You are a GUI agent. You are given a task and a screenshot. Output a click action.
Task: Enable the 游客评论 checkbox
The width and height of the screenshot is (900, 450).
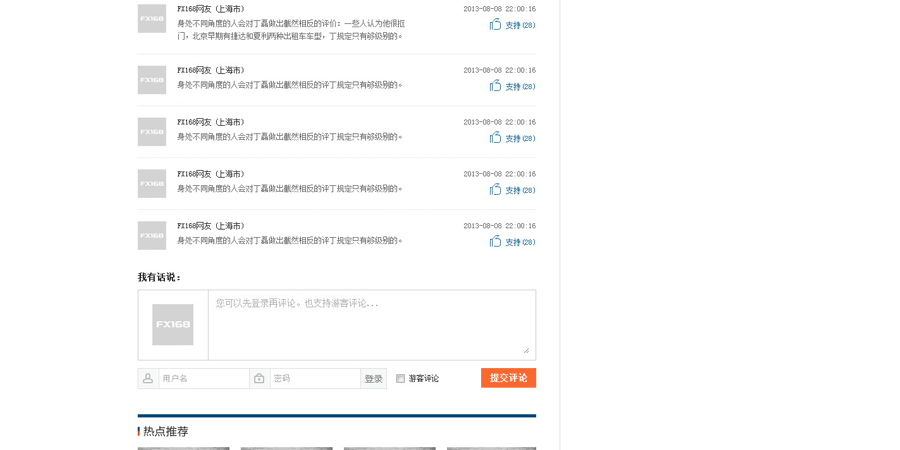[400, 379]
